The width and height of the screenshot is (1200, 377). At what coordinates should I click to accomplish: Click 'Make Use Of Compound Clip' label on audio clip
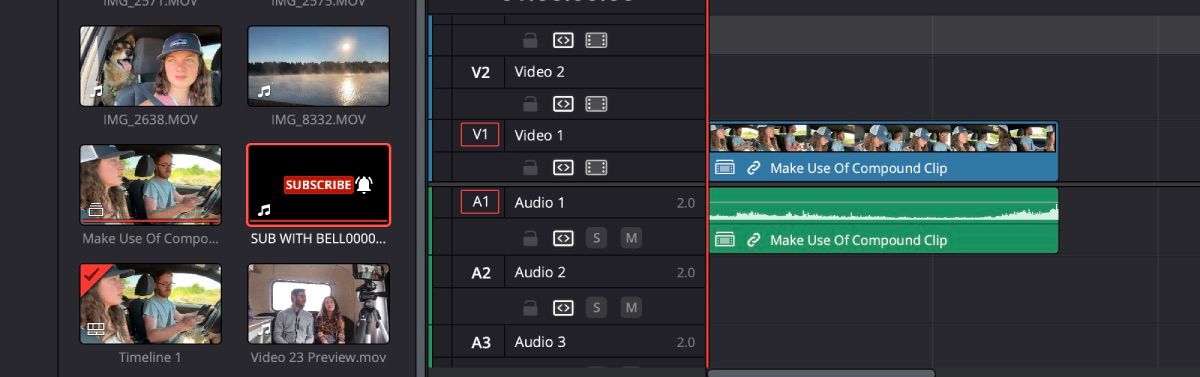point(858,240)
